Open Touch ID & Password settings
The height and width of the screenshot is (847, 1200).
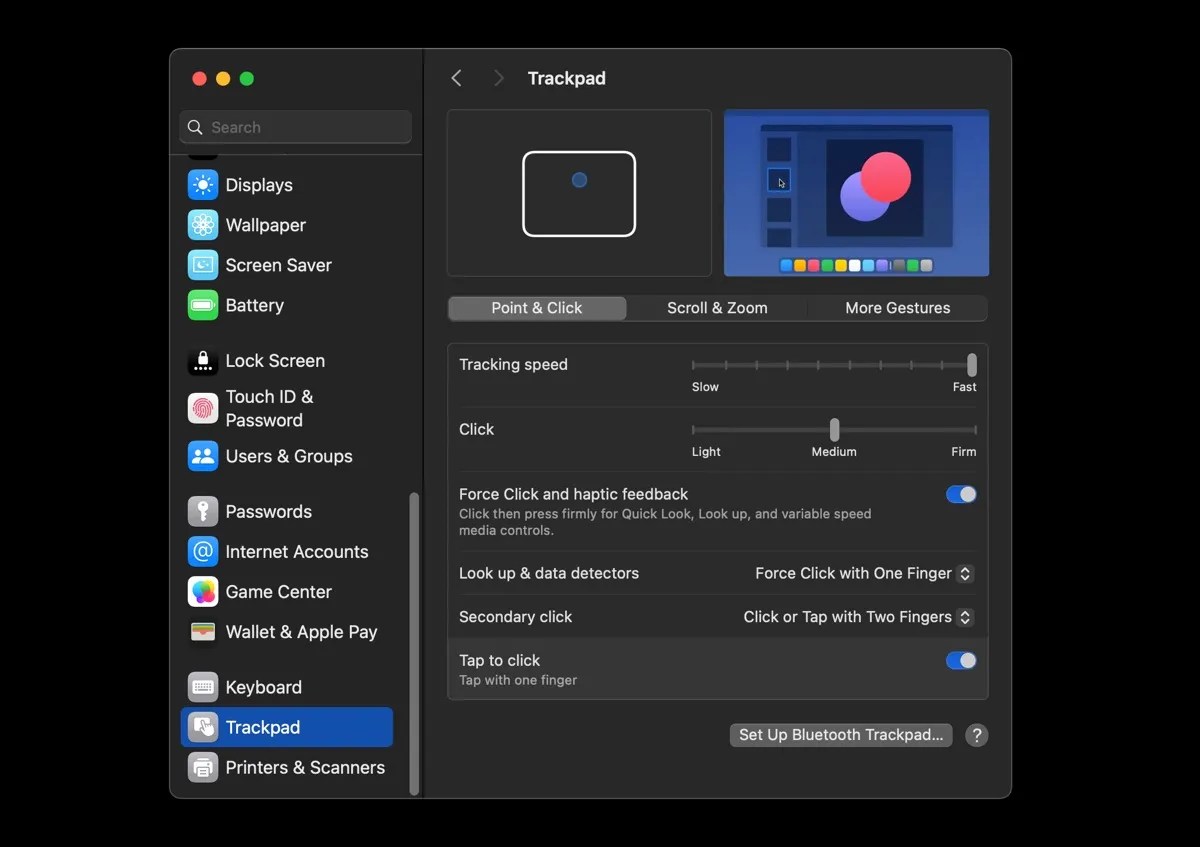202,408
